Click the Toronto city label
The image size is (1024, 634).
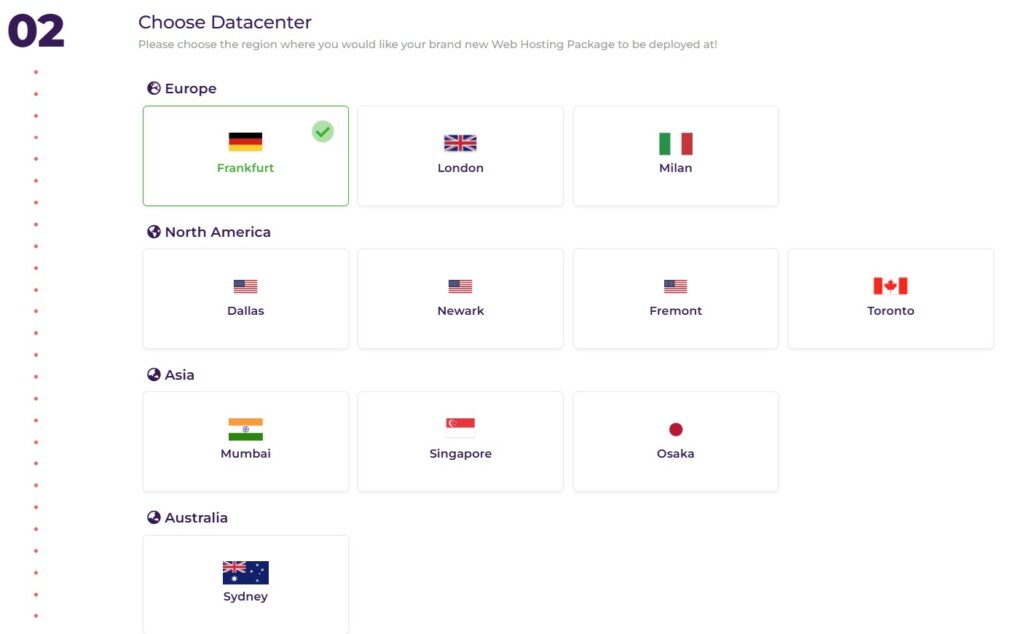(890, 311)
